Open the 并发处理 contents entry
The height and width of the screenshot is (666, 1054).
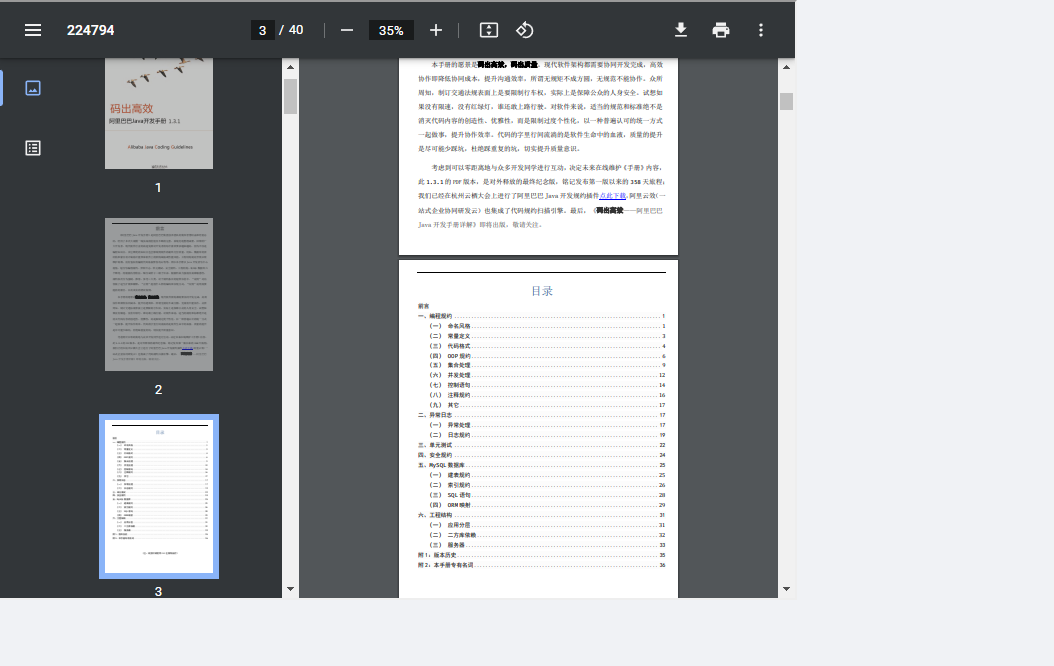click(x=546, y=376)
